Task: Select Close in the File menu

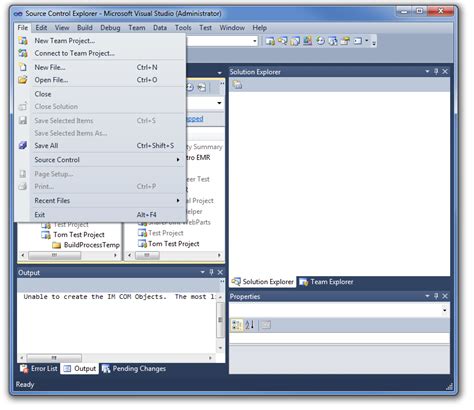Action: pos(100,94)
